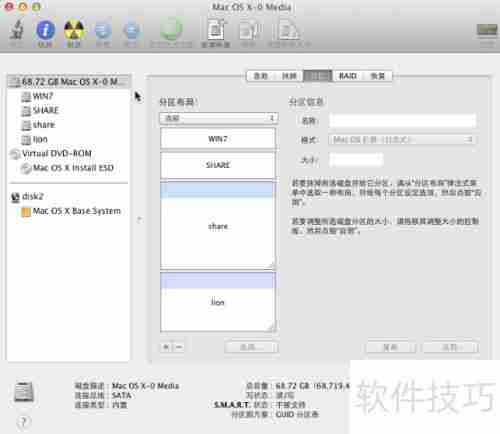Select Mac OS X Base System volume
This screenshot has height=434, width=500.
pyautogui.click(x=77, y=211)
